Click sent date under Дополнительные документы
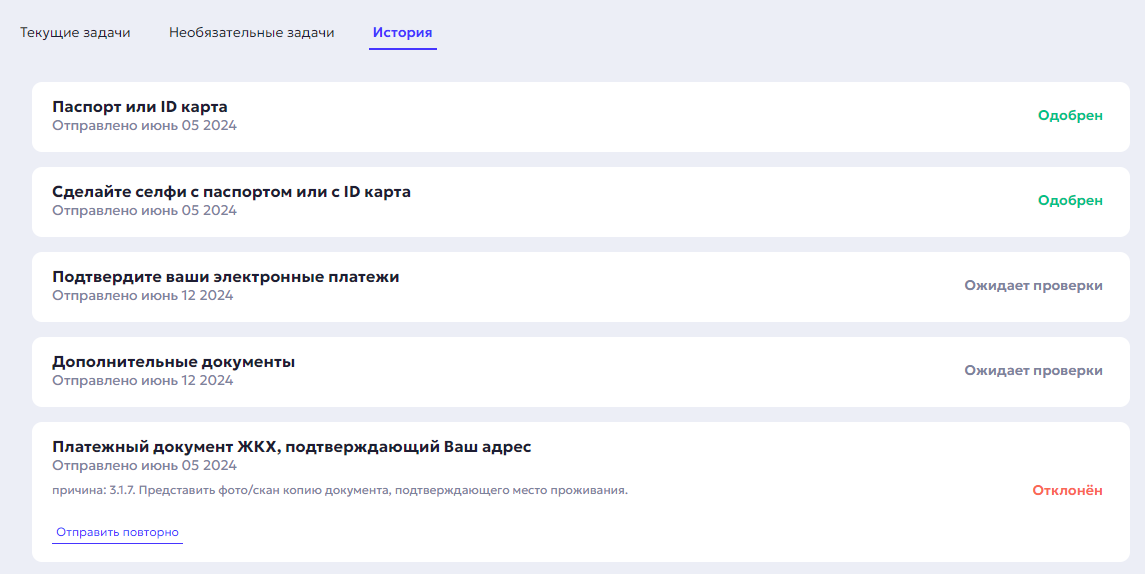 click(142, 381)
